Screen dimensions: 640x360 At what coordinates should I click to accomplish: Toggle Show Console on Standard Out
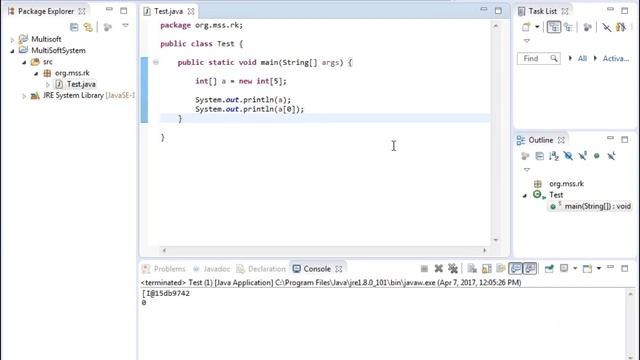pyautogui.click(x=515, y=269)
